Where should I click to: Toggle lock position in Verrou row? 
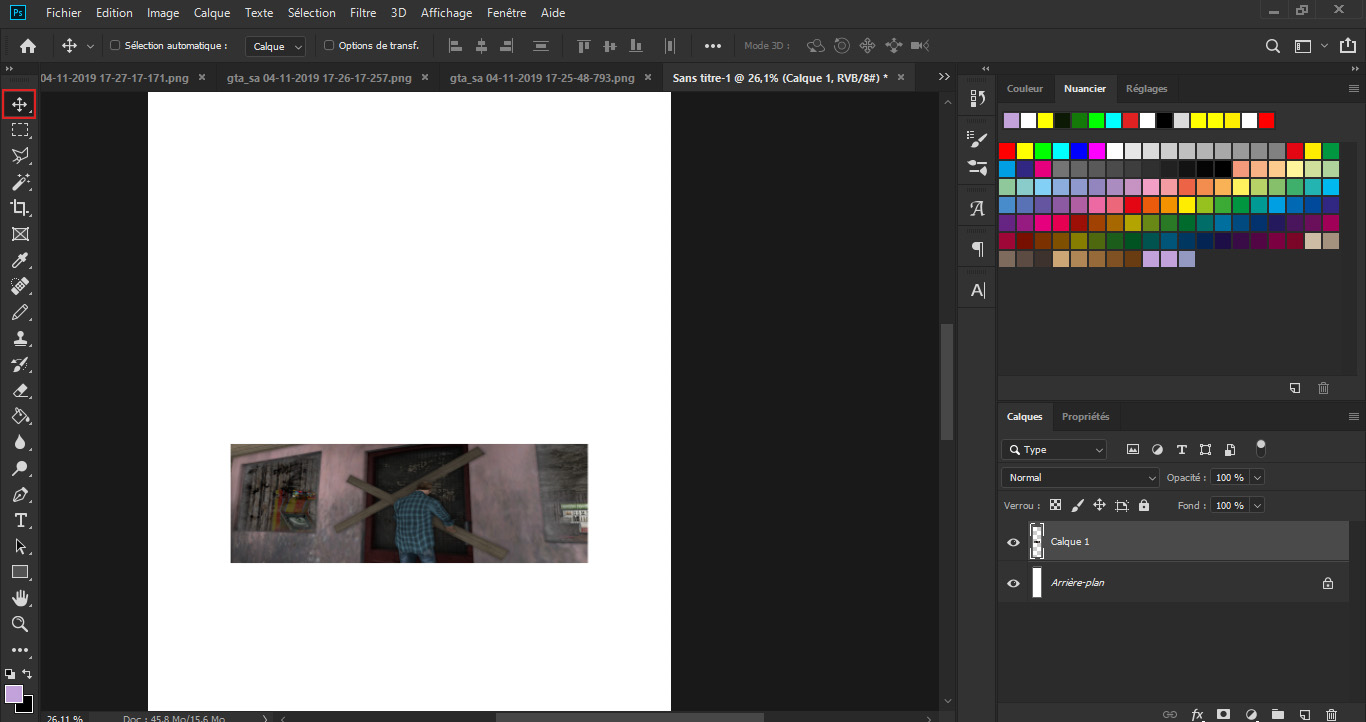pyautogui.click(x=1099, y=506)
